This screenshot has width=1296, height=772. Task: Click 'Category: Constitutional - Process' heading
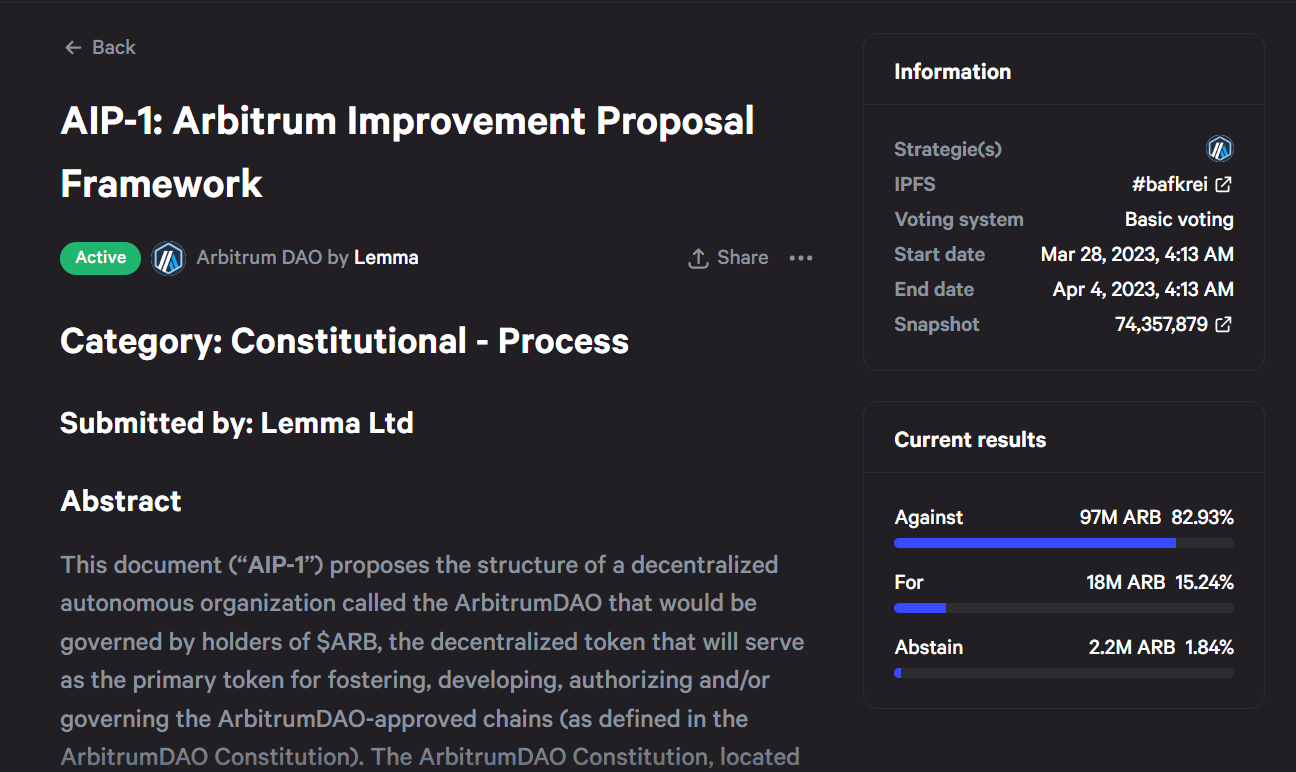pyautogui.click(x=344, y=341)
